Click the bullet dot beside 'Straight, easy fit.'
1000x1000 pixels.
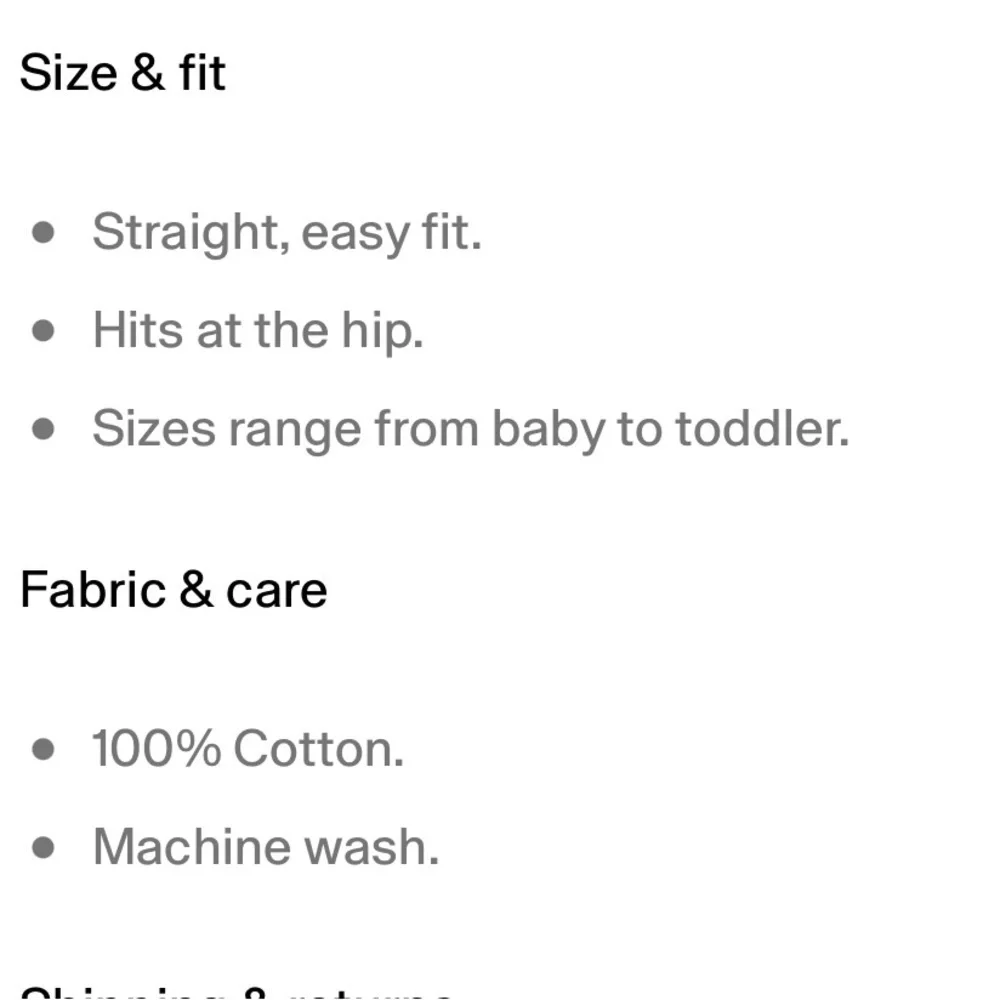[x=43, y=232]
